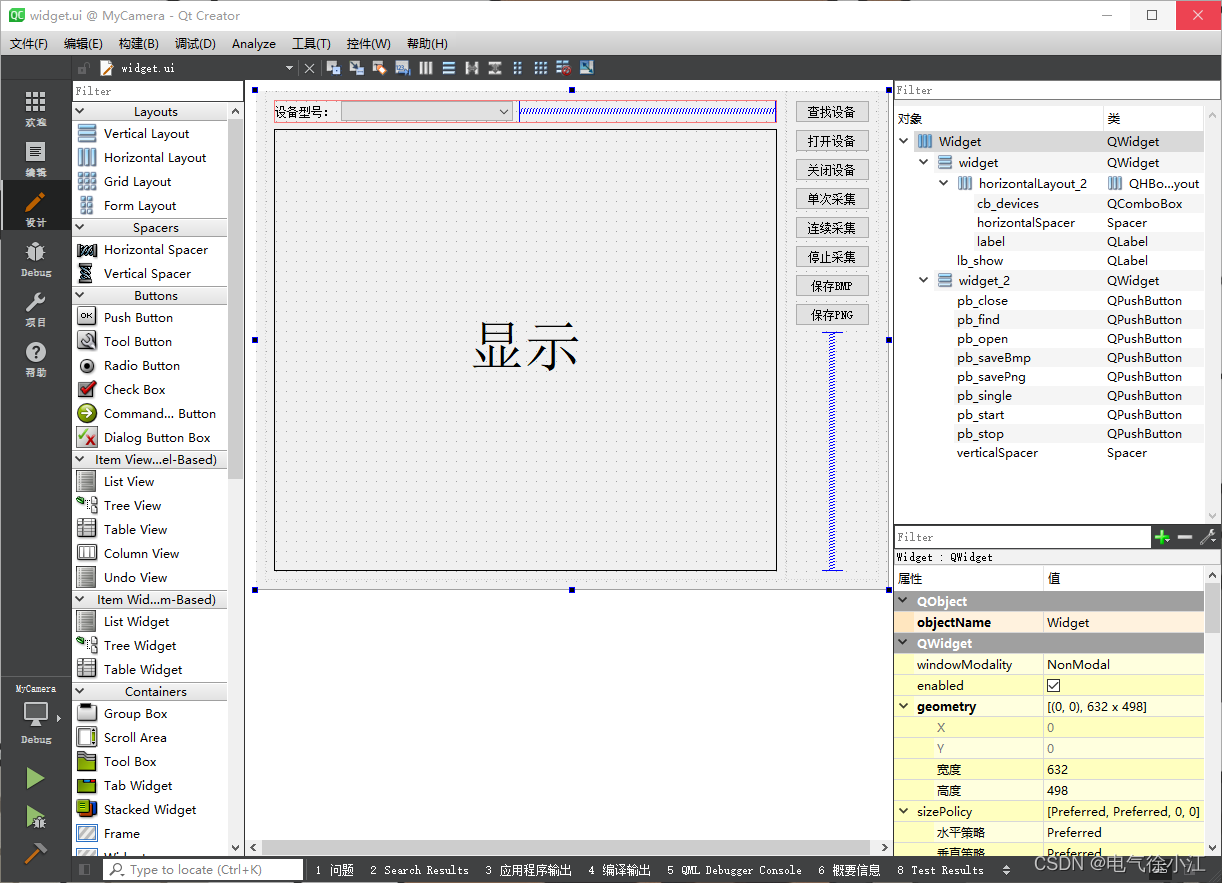Open the 项目 (Projects) mode wrench icon
The image size is (1222, 883).
[x=36, y=309]
